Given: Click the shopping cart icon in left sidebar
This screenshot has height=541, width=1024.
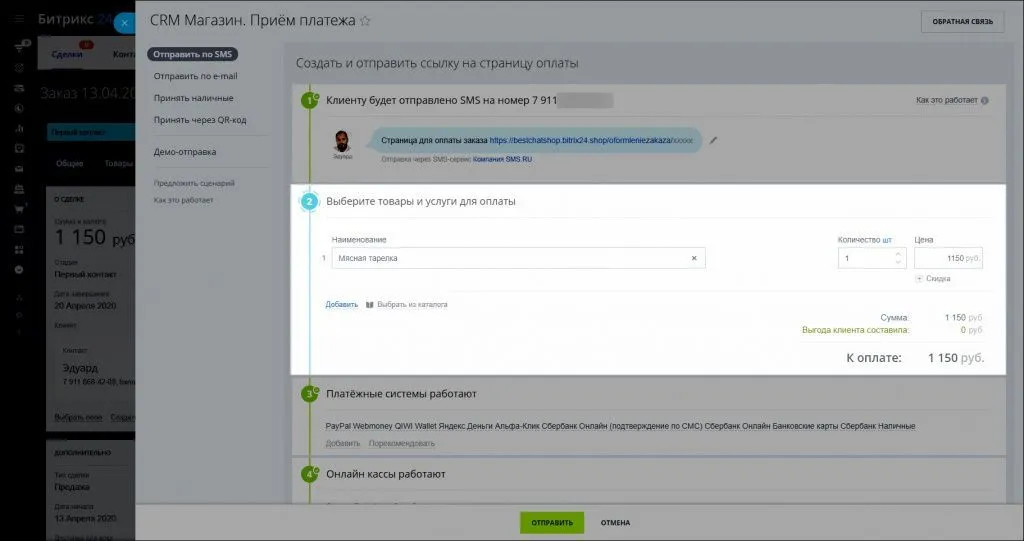Looking at the screenshot, I should [19, 209].
